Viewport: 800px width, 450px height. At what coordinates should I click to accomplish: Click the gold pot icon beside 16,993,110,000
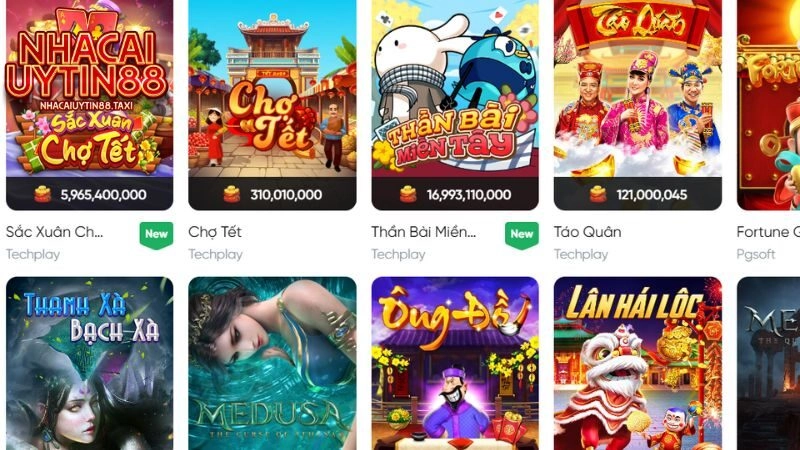408,194
